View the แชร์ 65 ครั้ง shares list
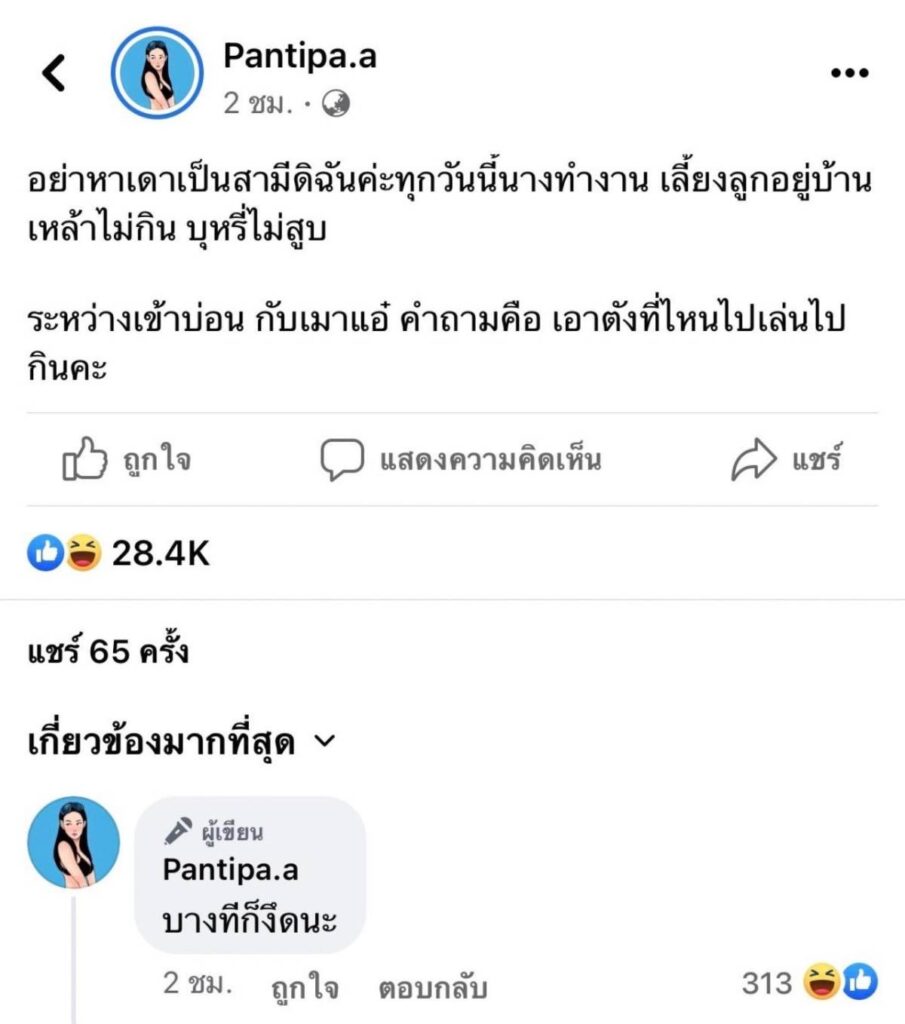The width and height of the screenshot is (905, 1024). pos(108,652)
